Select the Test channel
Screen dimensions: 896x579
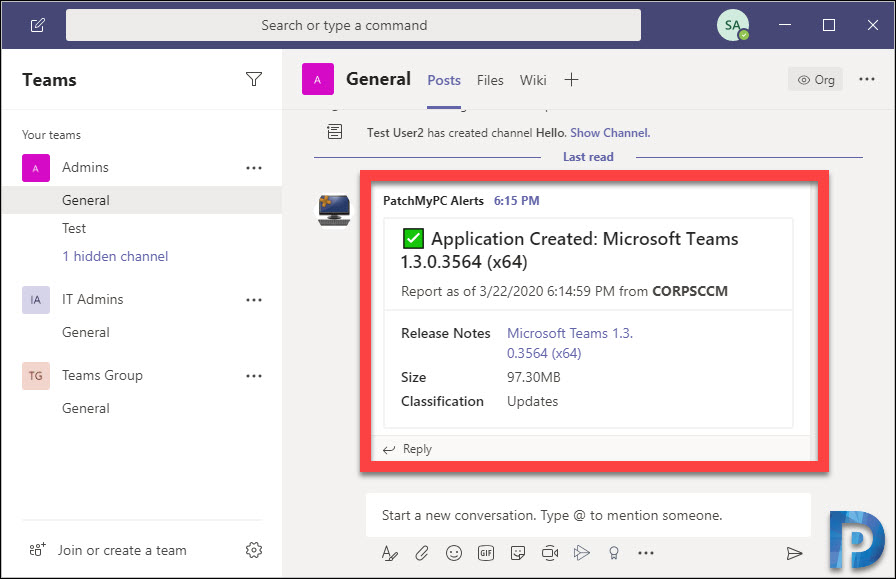point(142,228)
